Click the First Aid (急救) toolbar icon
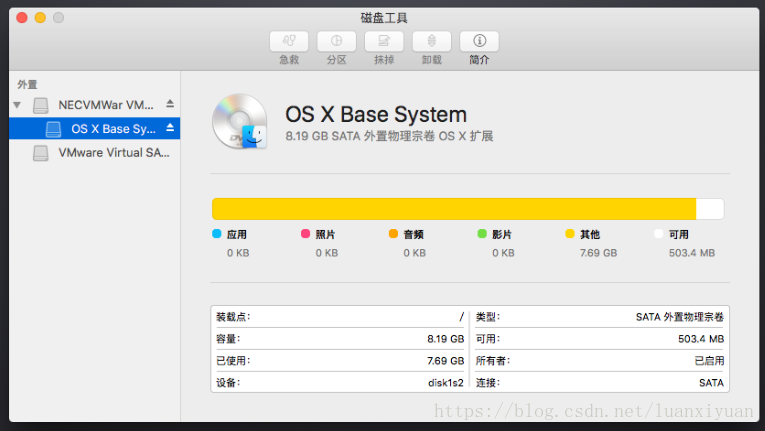Screen dimensions: 765x431 pyautogui.click(x=289, y=41)
